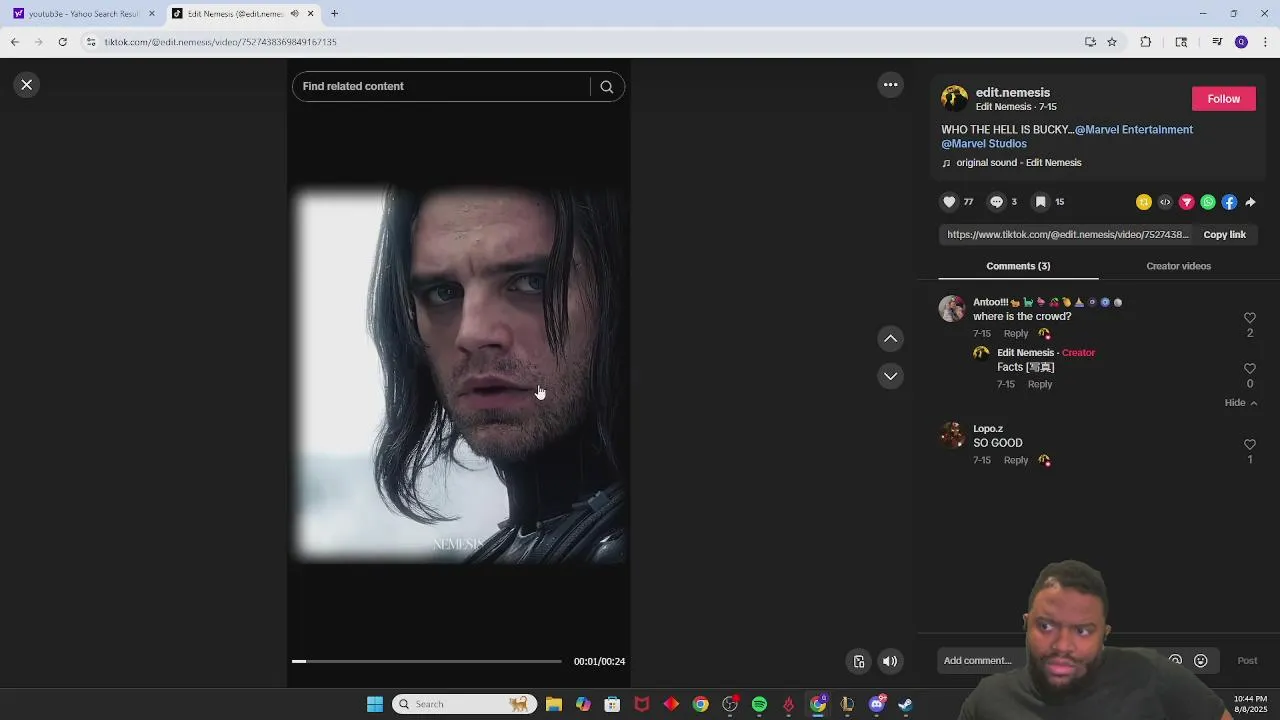Open OBS Studio from the taskbar

730,705
